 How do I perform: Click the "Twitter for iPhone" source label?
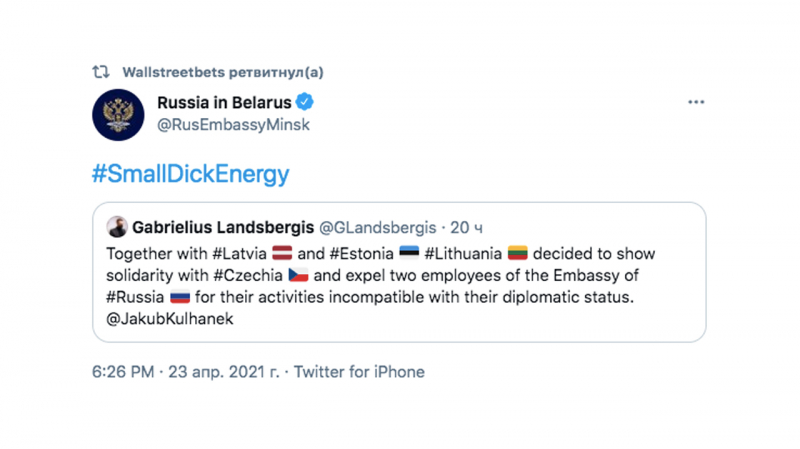[360, 372]
